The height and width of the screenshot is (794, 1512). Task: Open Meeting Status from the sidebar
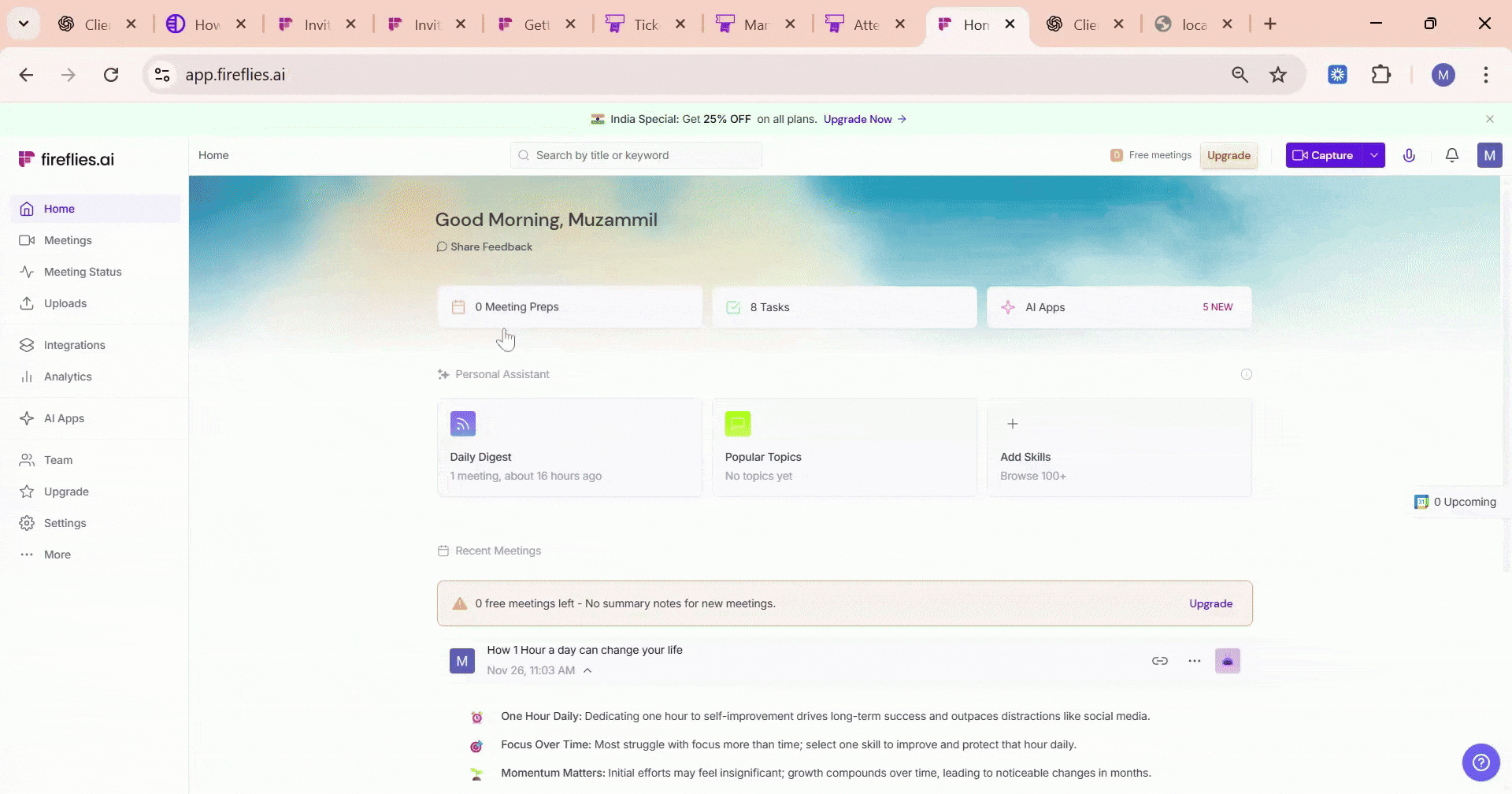click(82, 271)
